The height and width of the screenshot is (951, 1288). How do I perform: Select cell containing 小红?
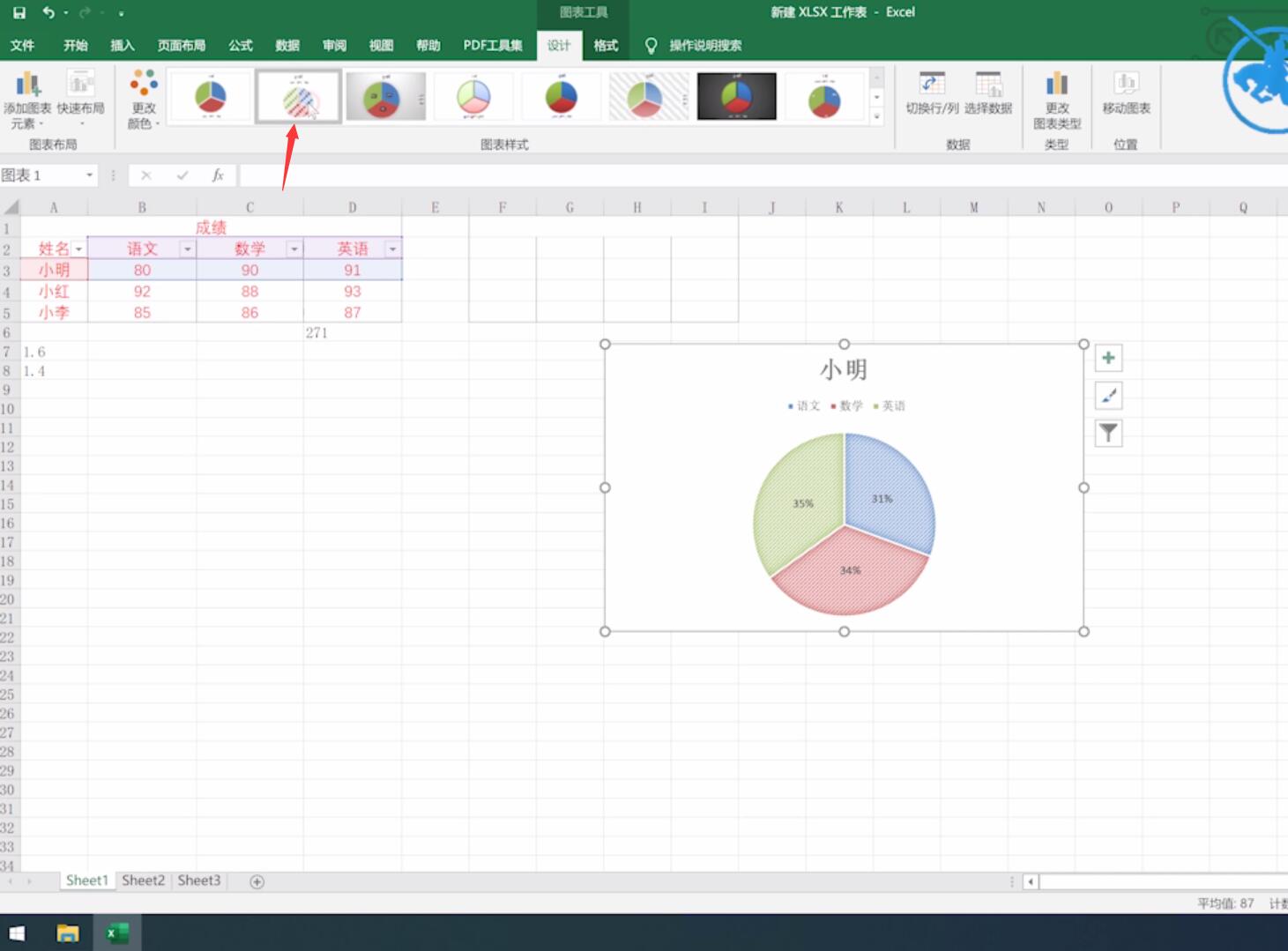point(54,291)
